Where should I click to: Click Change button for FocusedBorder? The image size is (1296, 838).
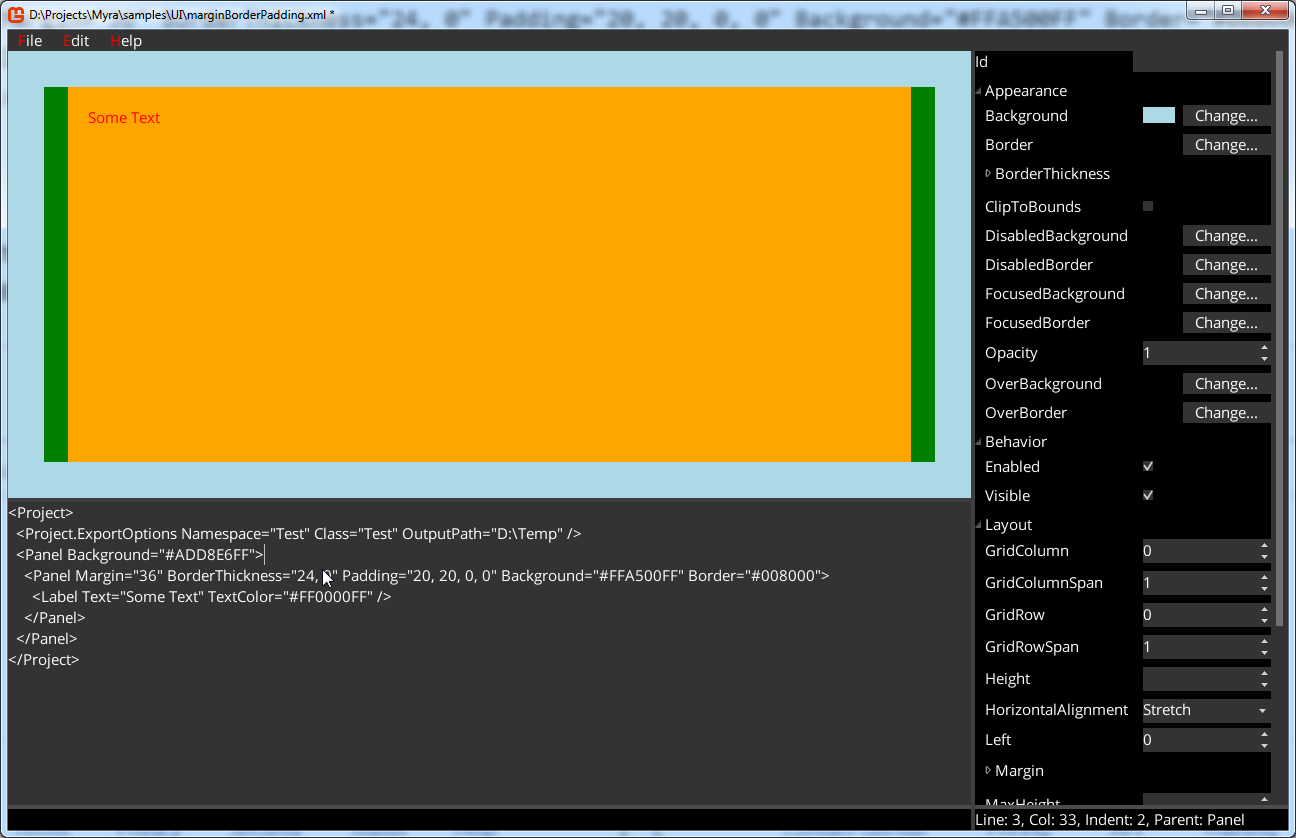click(x=1226, y=323)
